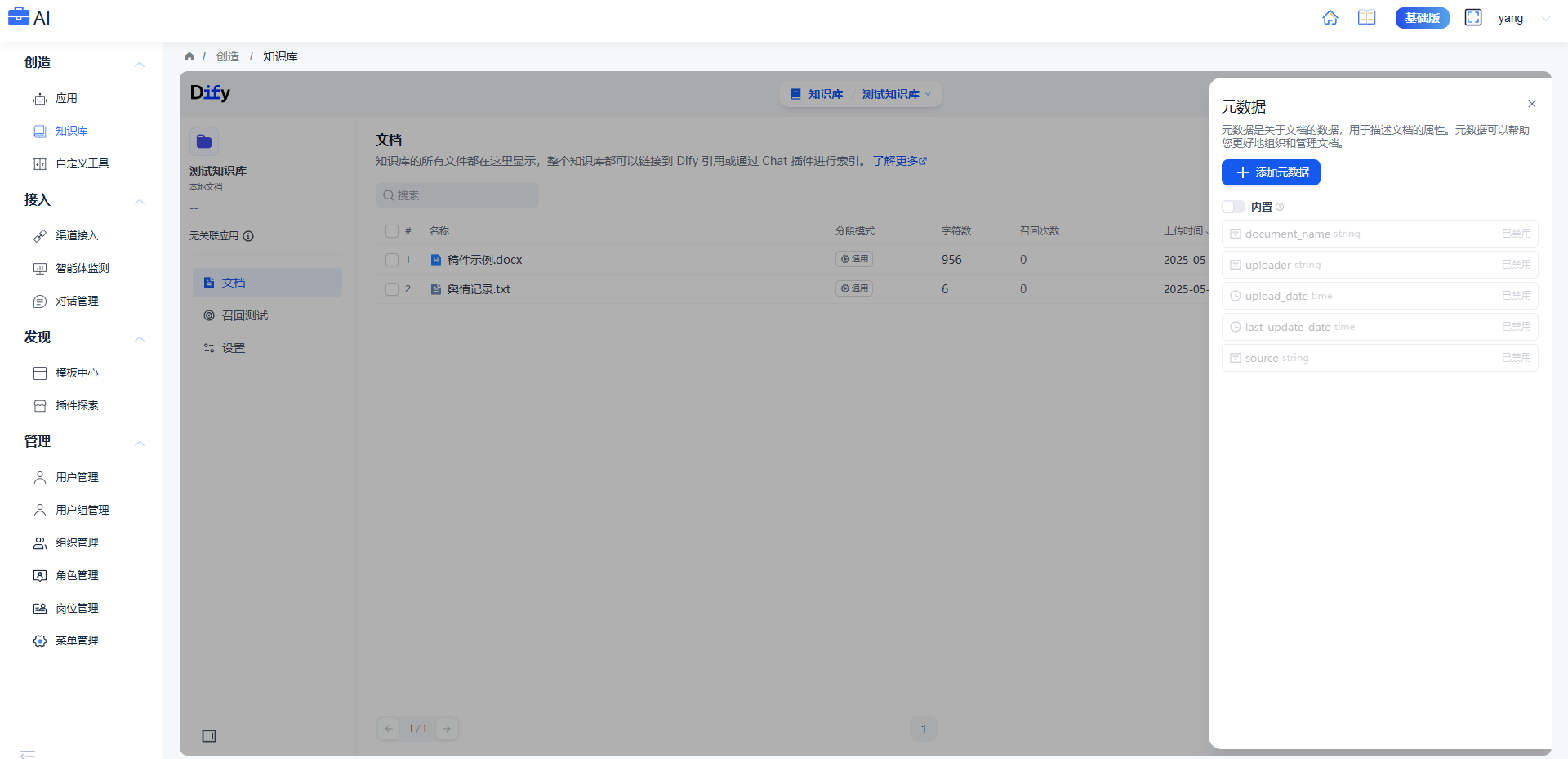Click the 内置 help info icon
Image resolution: width=1568 pixels, height=759 pixels.
(1280, 207)
